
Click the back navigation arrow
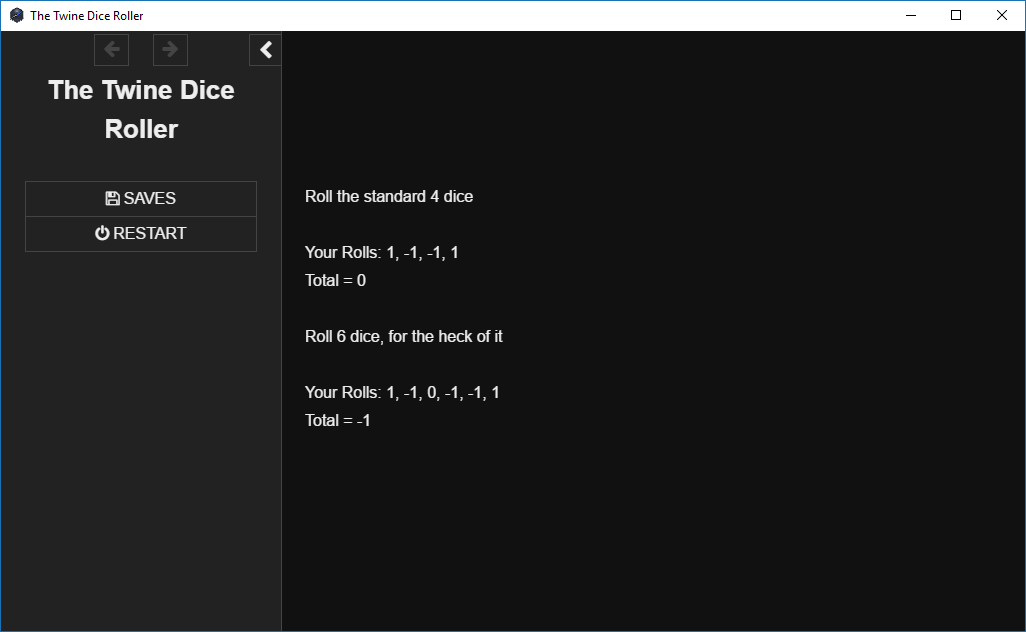pos(111,49)
